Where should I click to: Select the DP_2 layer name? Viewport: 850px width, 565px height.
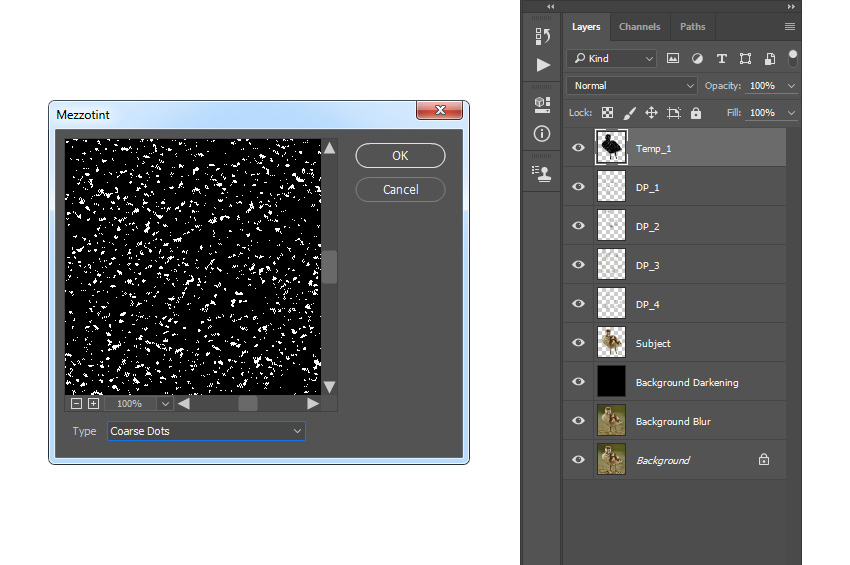click(x=648, y=227)
